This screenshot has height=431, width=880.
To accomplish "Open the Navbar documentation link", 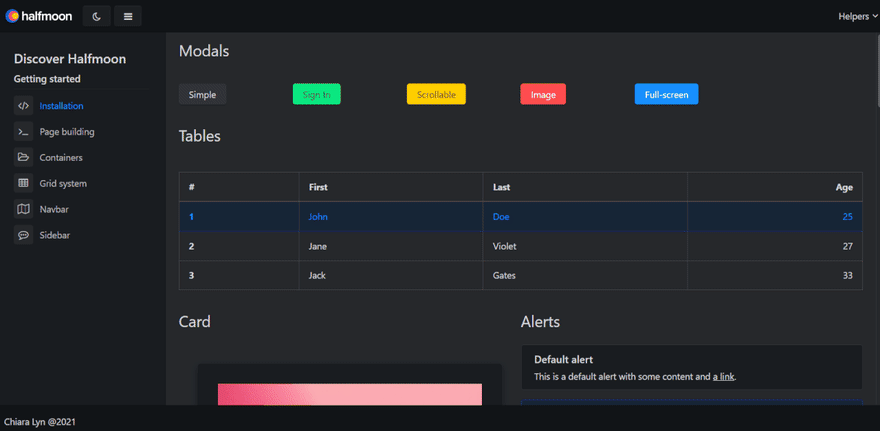I will click(x=54, y=209).
